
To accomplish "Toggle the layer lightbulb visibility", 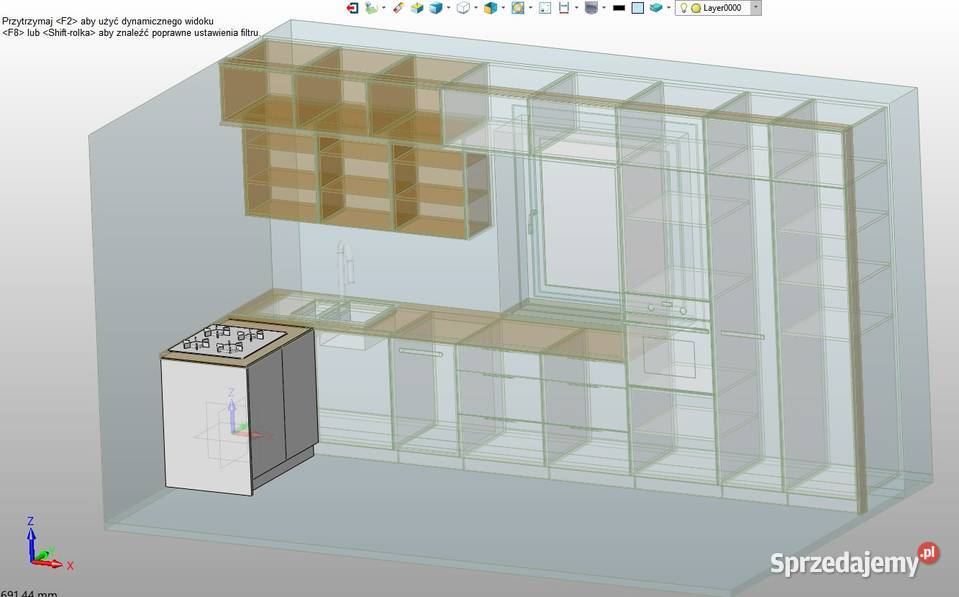I will pyautogui.click(x=683, y=8).
